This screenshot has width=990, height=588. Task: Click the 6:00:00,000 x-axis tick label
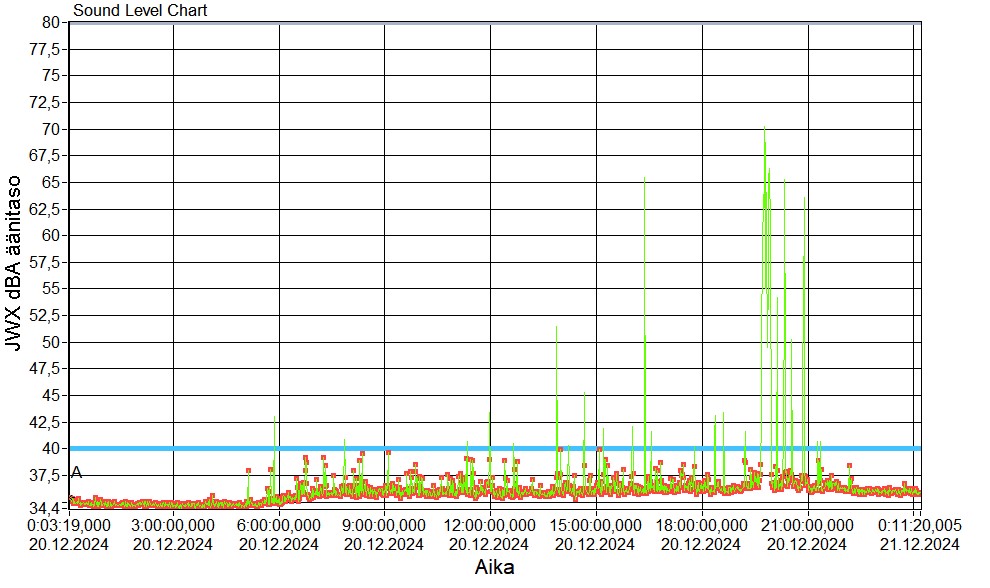(x=279, y=524)
